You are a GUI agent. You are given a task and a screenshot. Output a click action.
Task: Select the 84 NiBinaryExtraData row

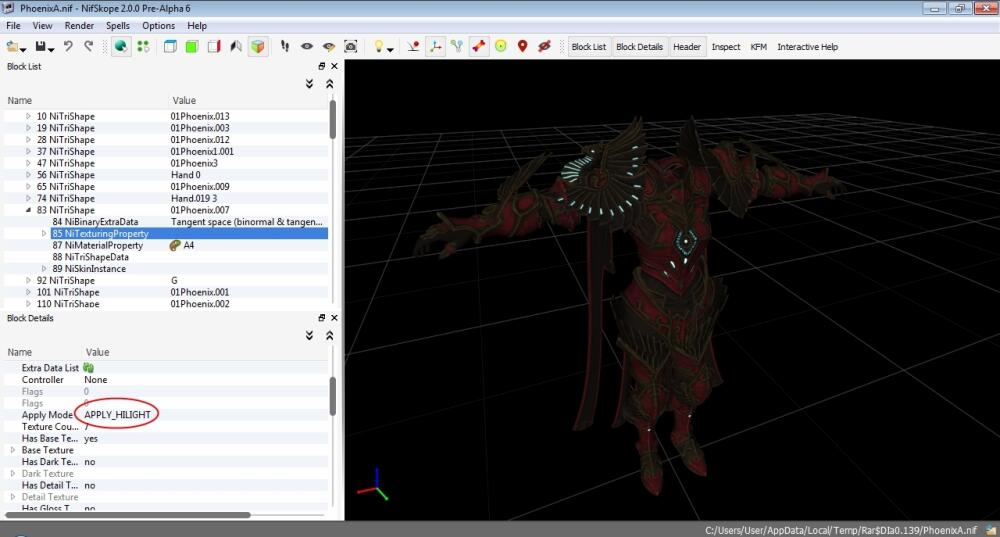pos(166,221)
